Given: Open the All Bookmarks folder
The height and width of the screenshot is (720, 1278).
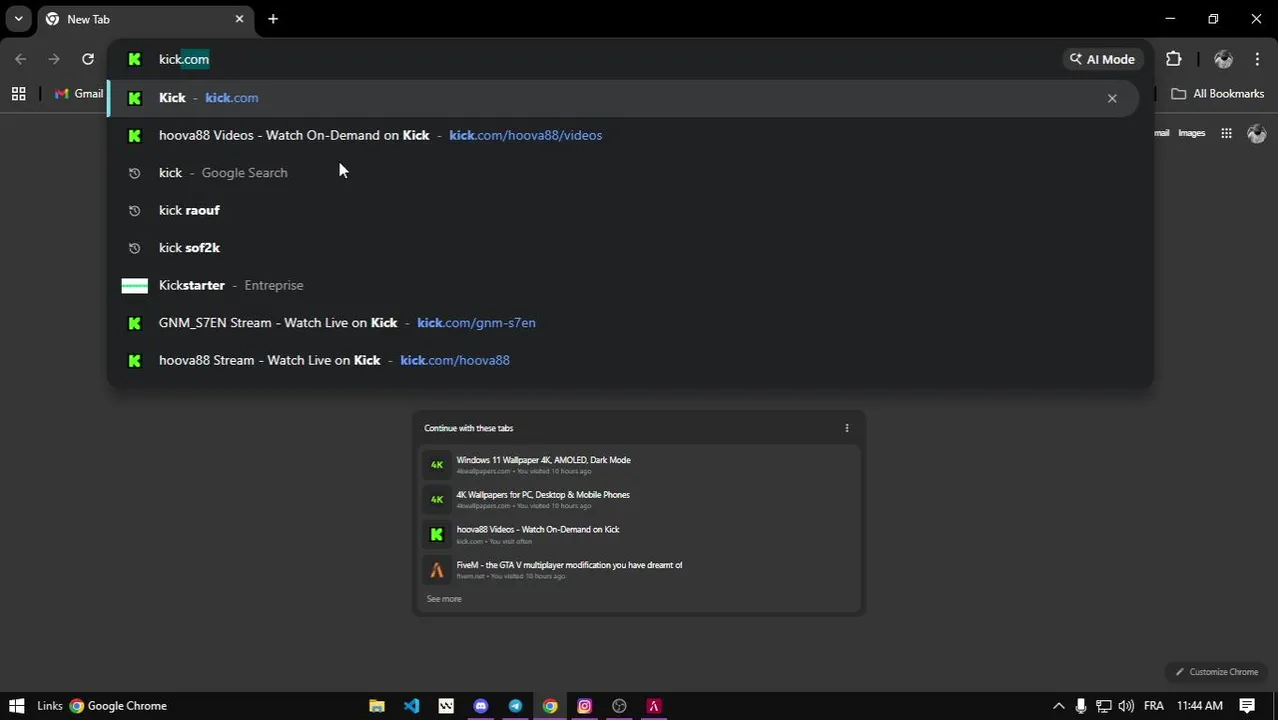Looking at the screenshot, I should click(1218, 94).
